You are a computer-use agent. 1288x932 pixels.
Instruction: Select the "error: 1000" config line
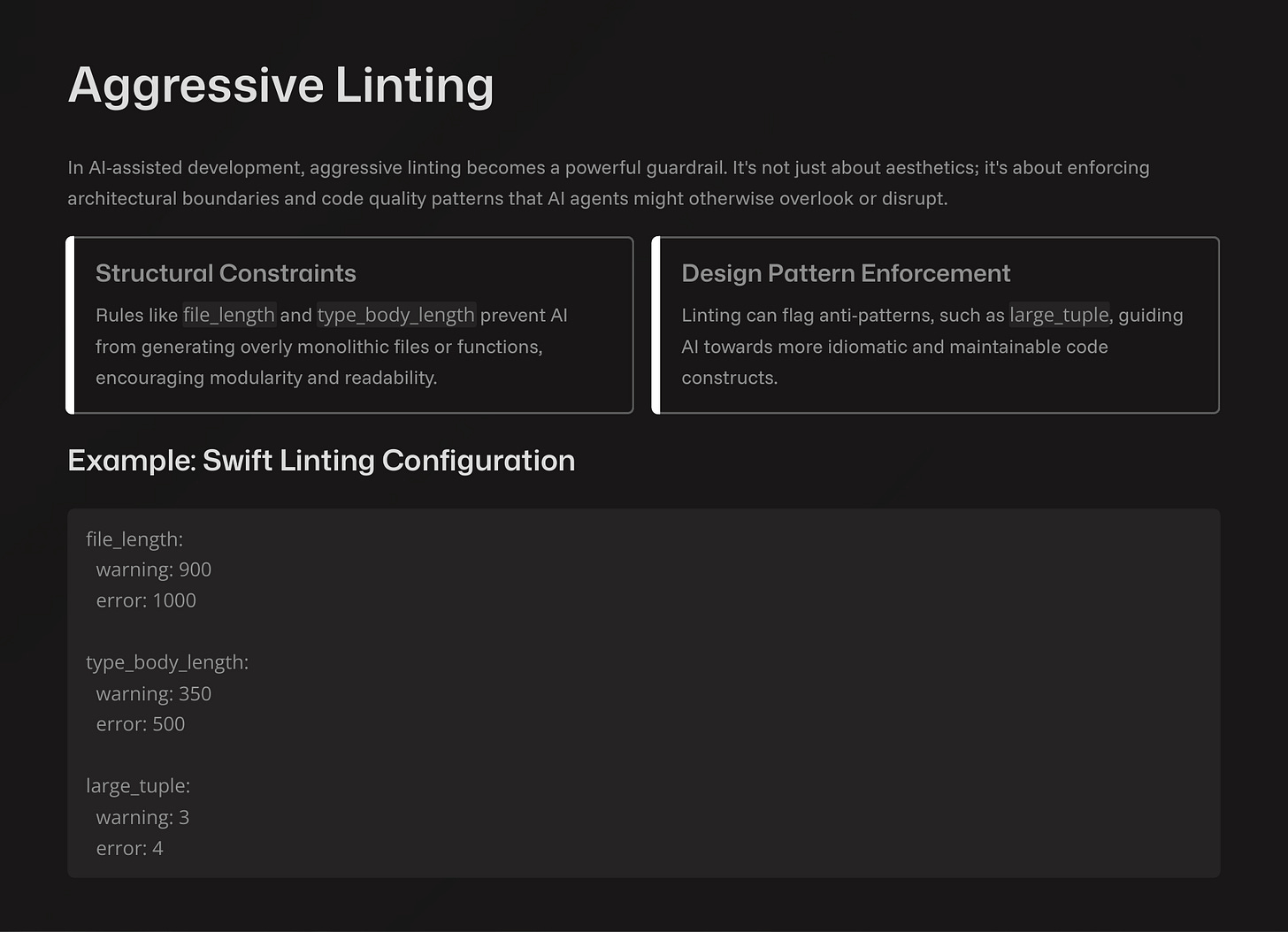coord(146,601)
